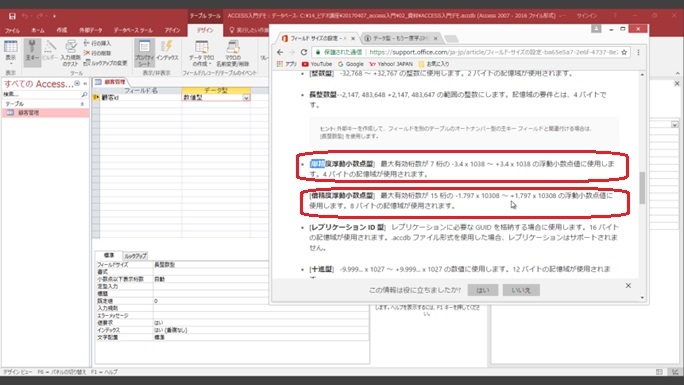Open the Google bookmark
Screen dimensions: 684x385
(x=351, y=64)
